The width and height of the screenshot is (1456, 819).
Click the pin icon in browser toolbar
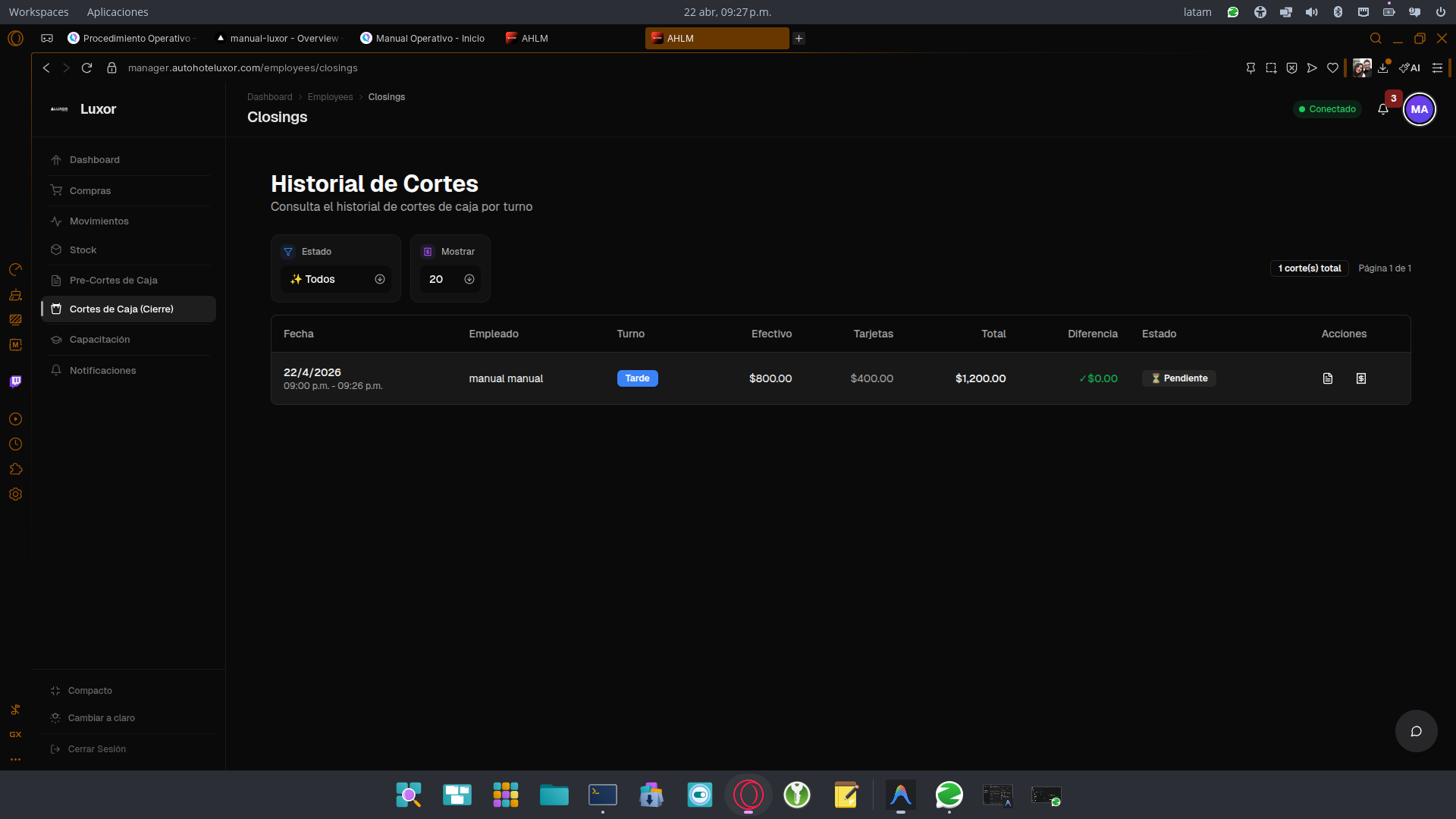pyautogui.click(x=1250, y=68)
